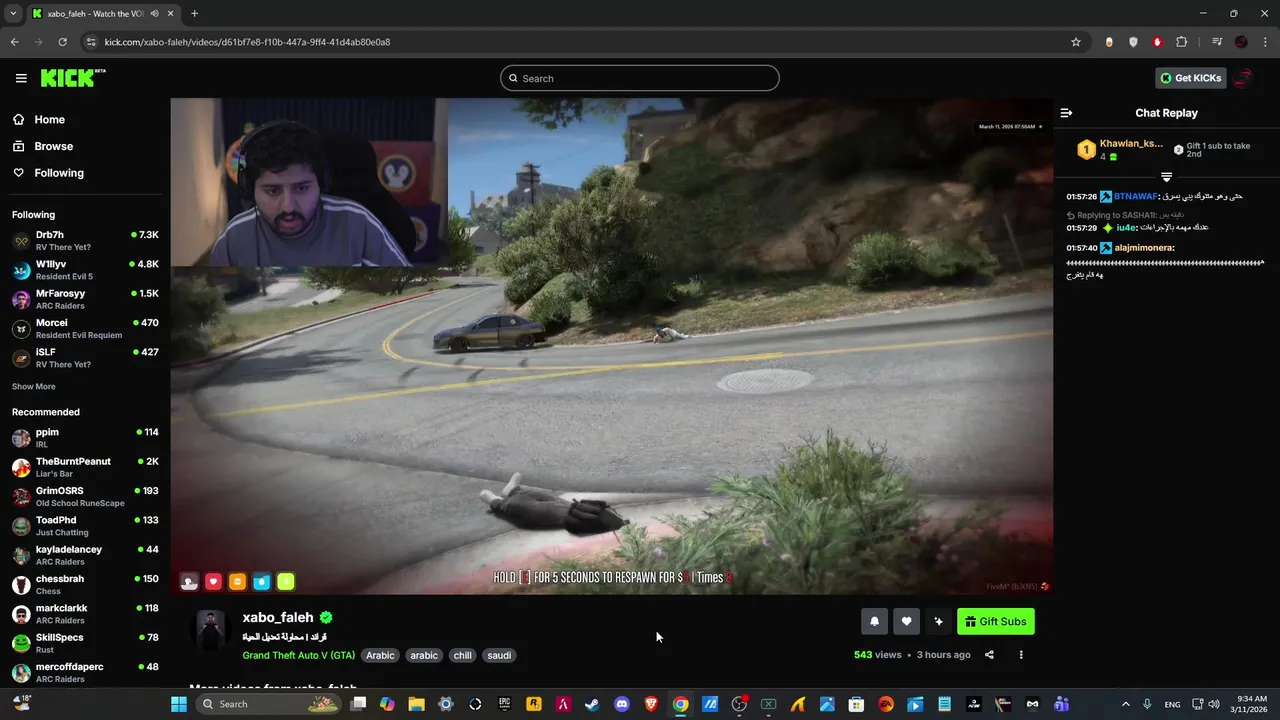Open MrFarosyy followed channel
This screenshot has height=720, width=1280.
(85, 299)
